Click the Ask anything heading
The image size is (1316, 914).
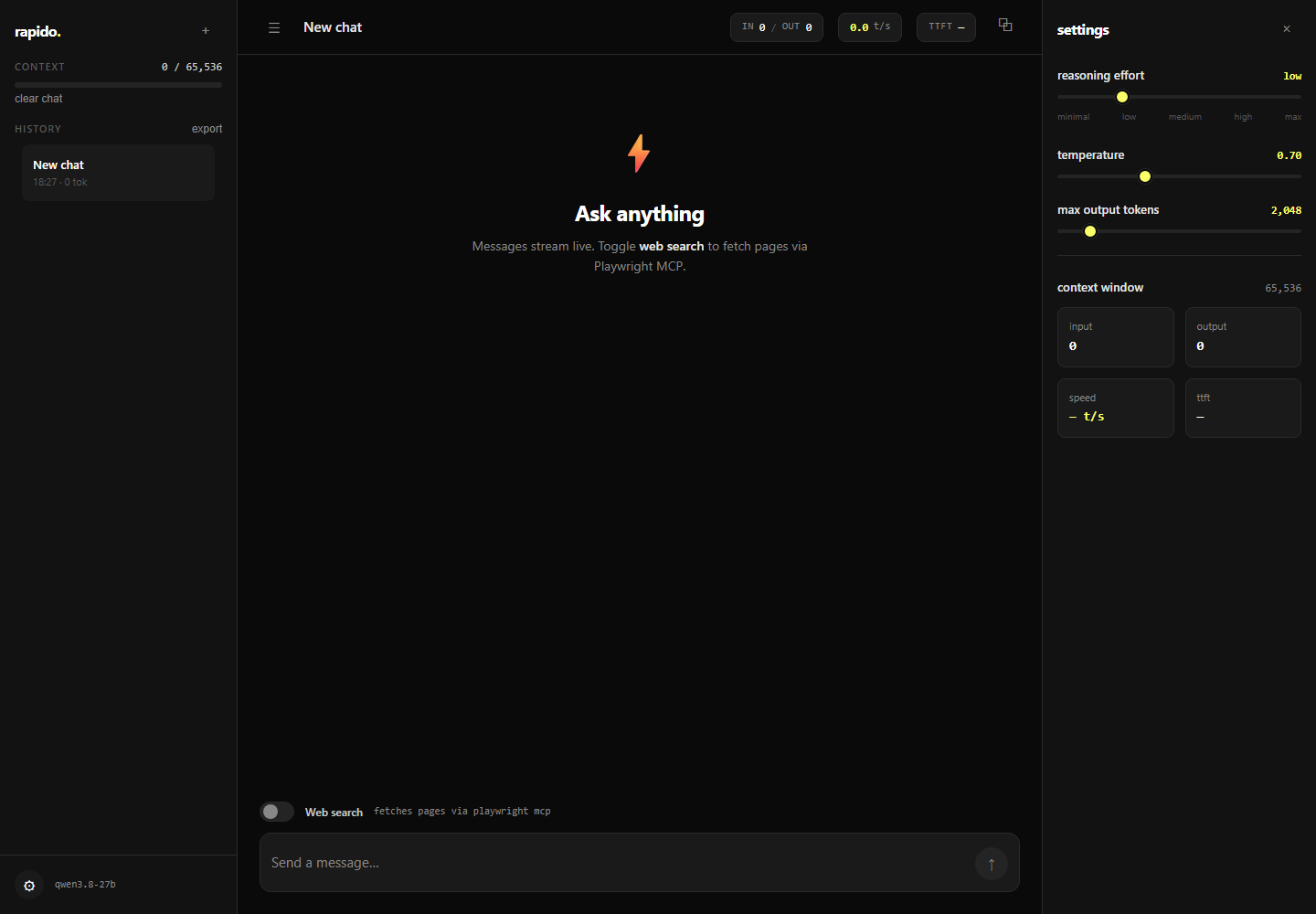coord(640,214)
